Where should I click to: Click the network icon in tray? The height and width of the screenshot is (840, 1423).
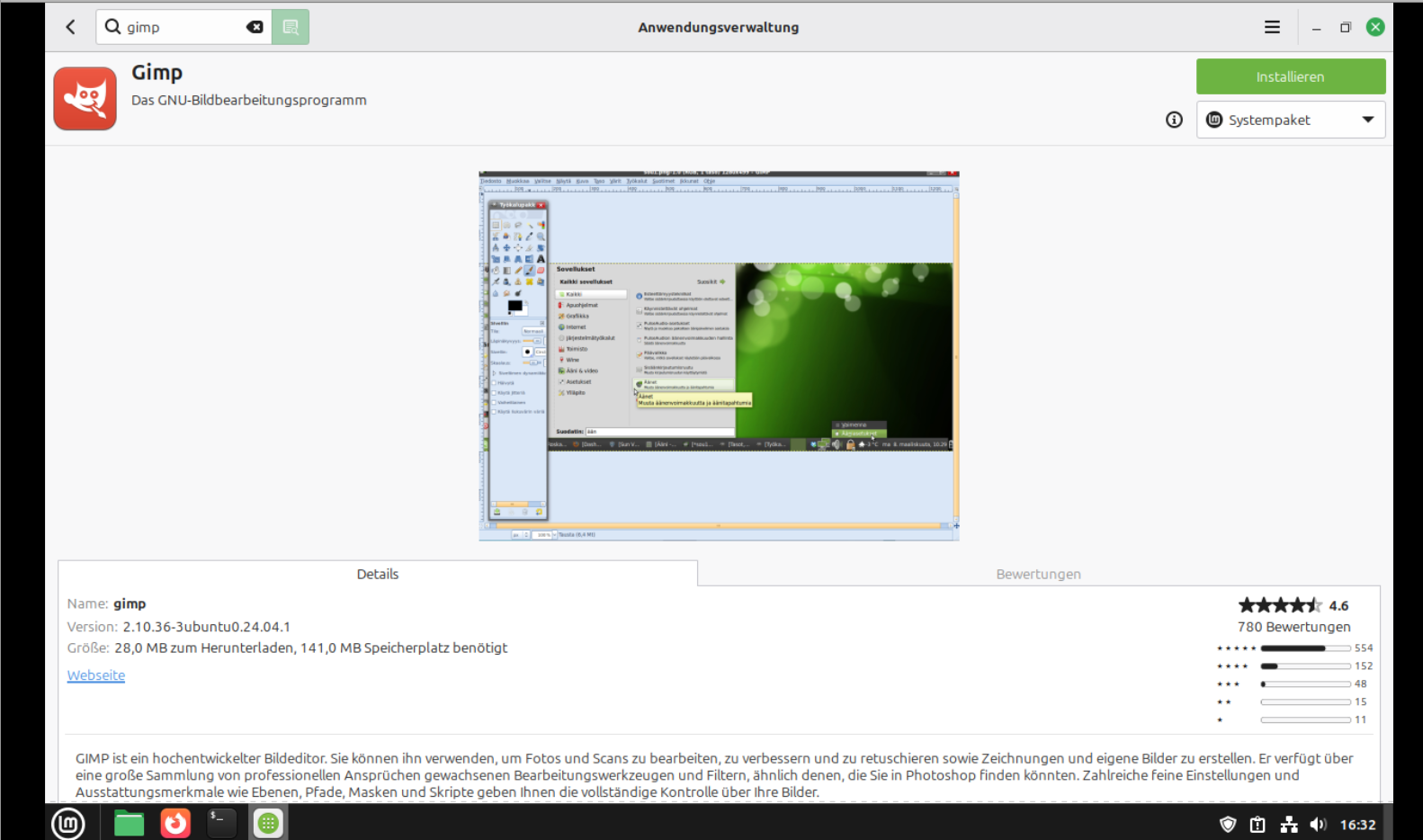click(1289, 825)
